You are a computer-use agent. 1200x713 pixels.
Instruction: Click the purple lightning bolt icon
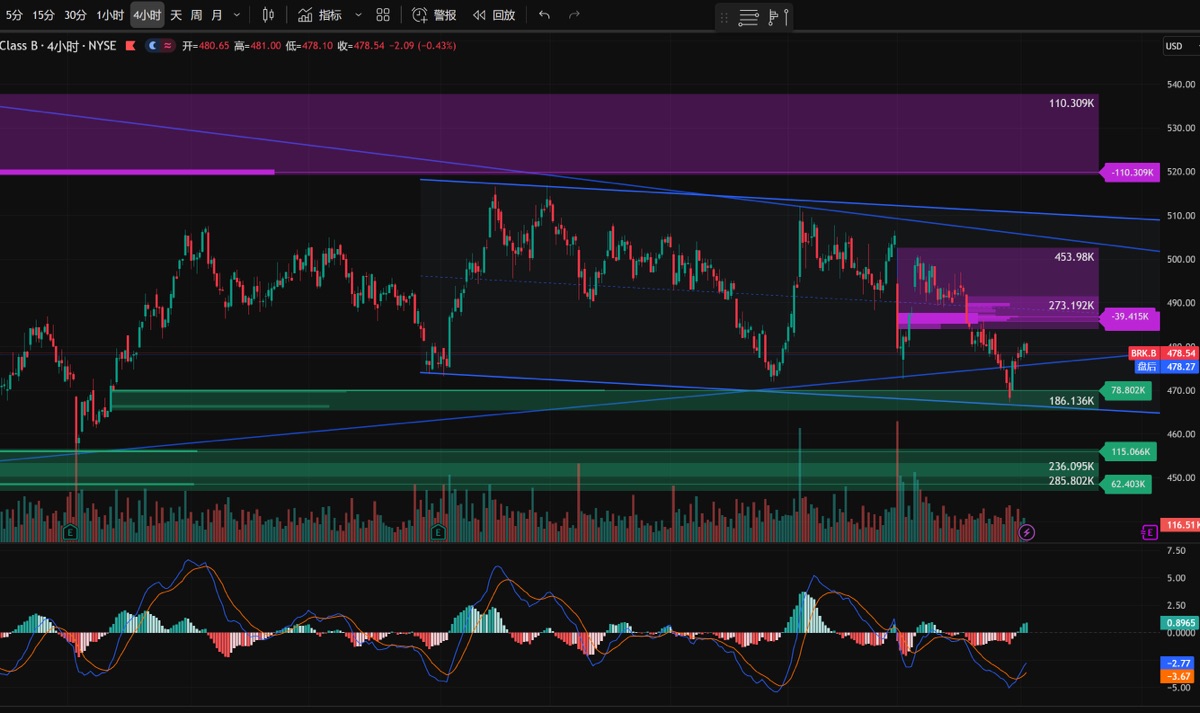1027,532
